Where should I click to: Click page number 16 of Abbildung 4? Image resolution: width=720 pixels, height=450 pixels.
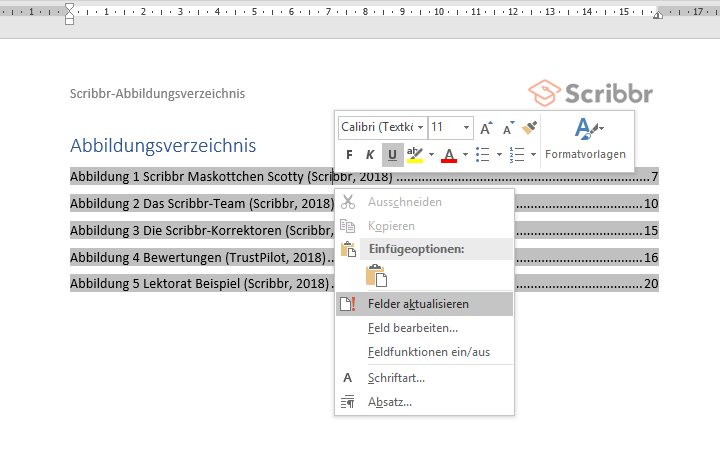(x=651, y=257)
